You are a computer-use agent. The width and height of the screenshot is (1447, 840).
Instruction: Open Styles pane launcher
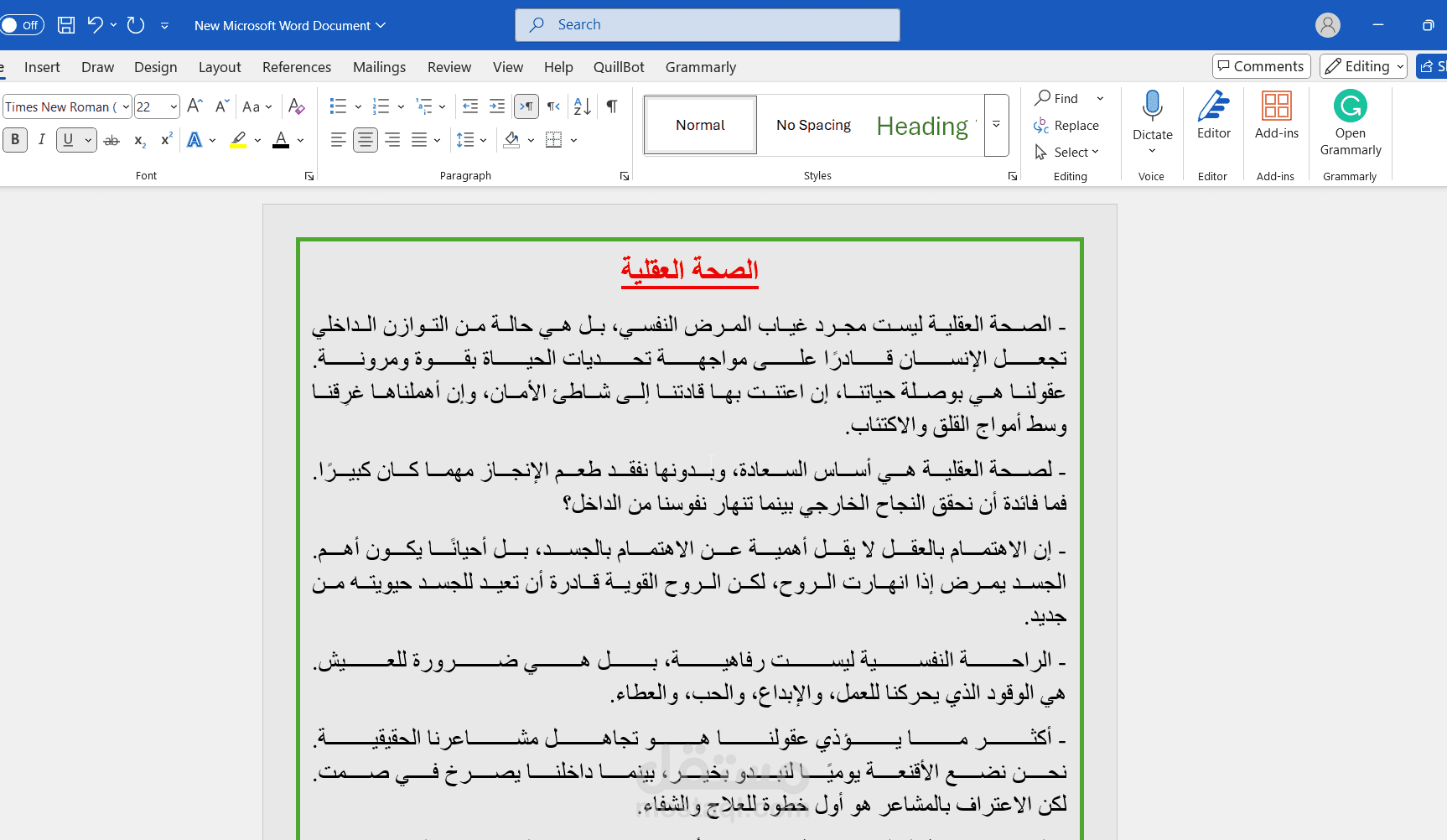click(1013, 176)
